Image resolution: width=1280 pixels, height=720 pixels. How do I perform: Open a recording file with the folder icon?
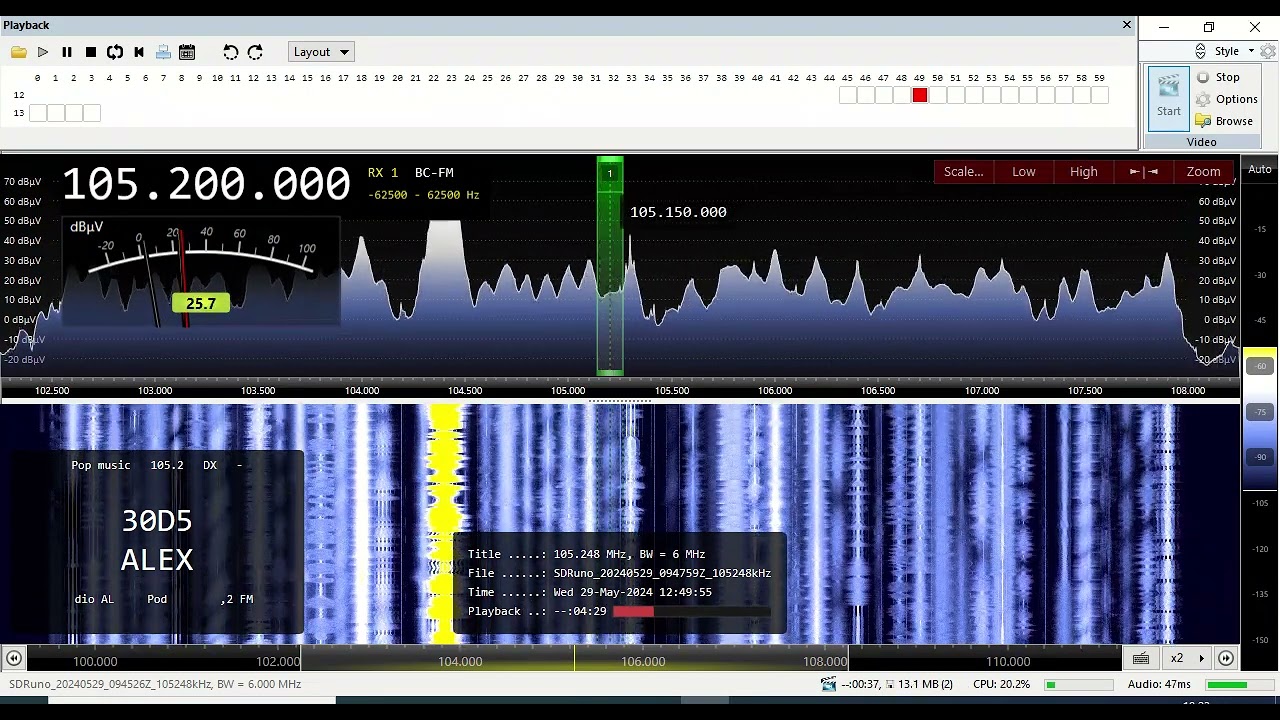[x=19, y=52]
